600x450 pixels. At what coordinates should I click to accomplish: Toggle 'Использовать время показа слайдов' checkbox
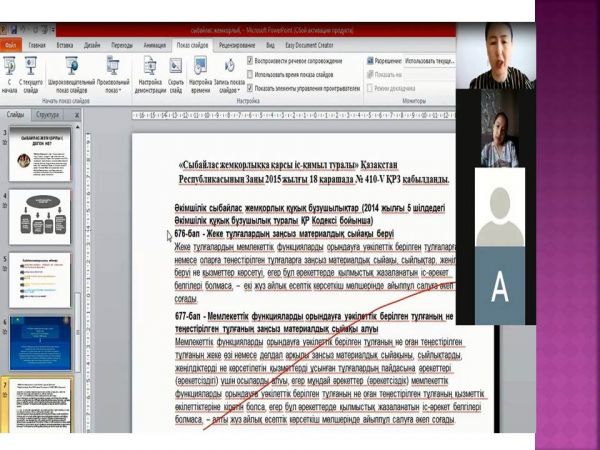pos(249,74)
